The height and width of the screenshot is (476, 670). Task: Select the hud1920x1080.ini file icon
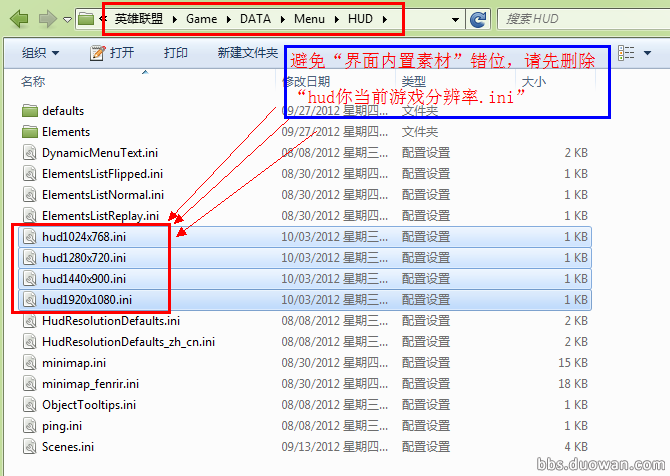29,300
